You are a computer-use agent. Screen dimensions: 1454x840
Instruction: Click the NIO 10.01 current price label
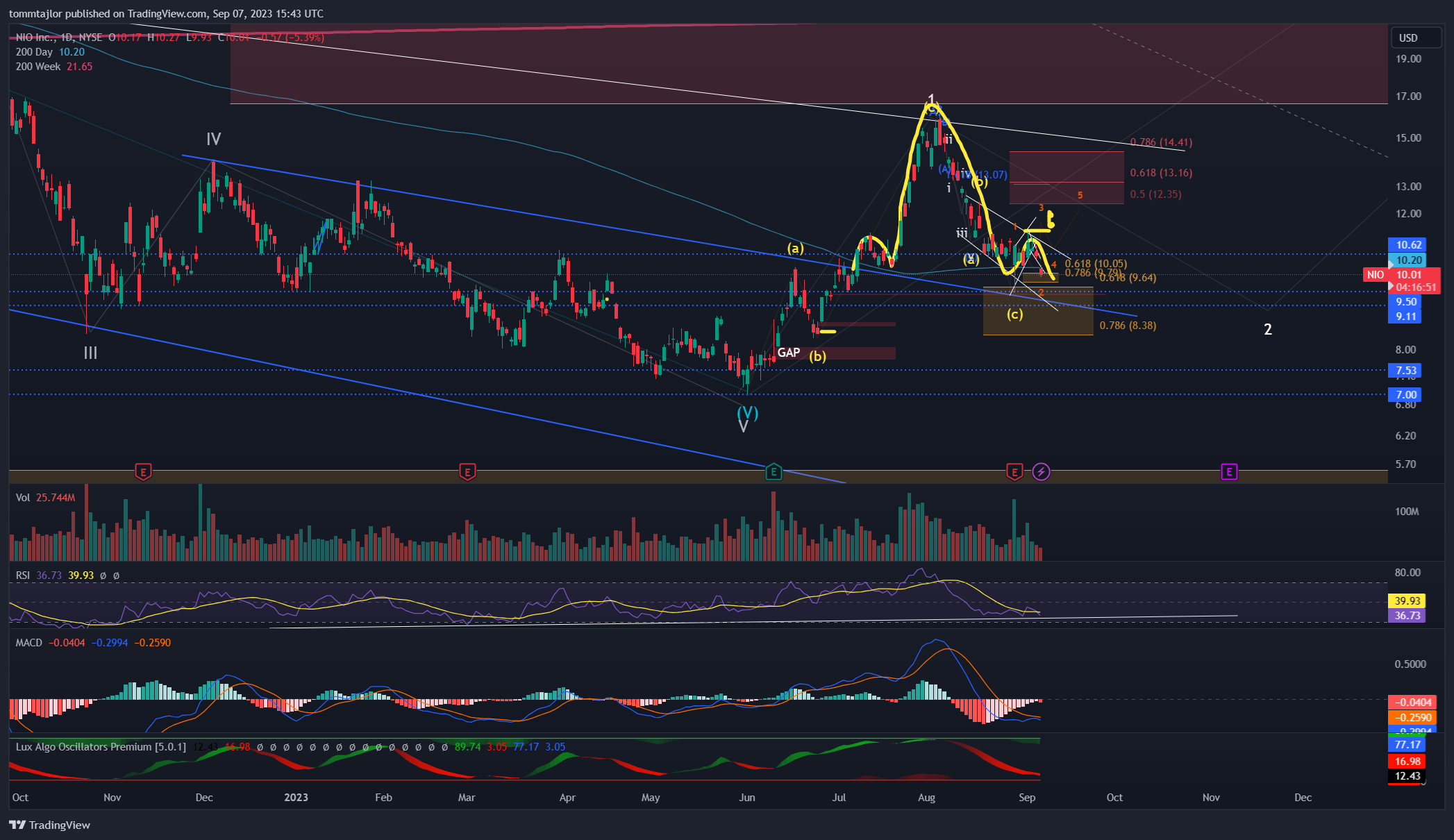click(1403, 275)
